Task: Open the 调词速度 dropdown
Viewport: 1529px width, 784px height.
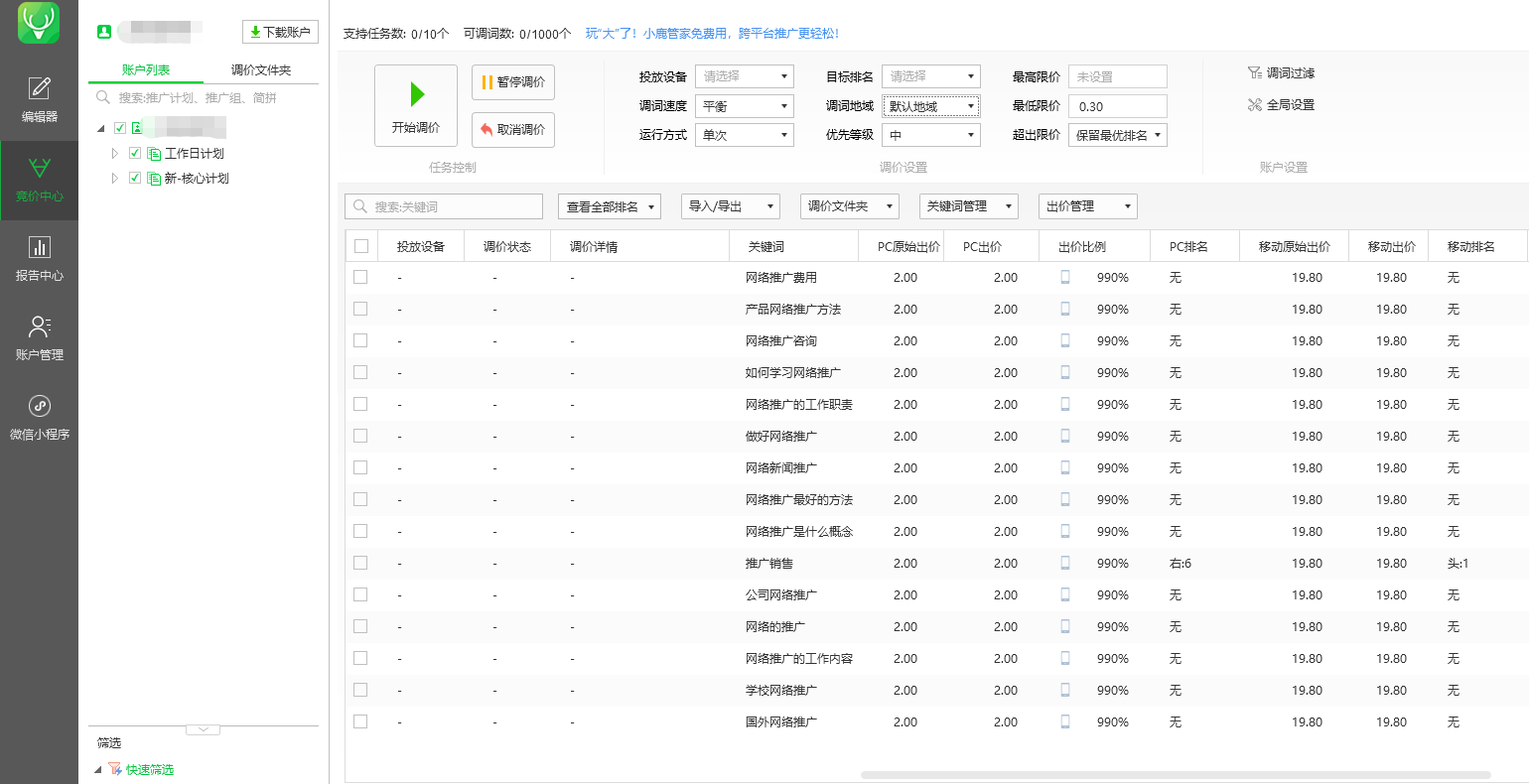Action: (x=745, y=106)
